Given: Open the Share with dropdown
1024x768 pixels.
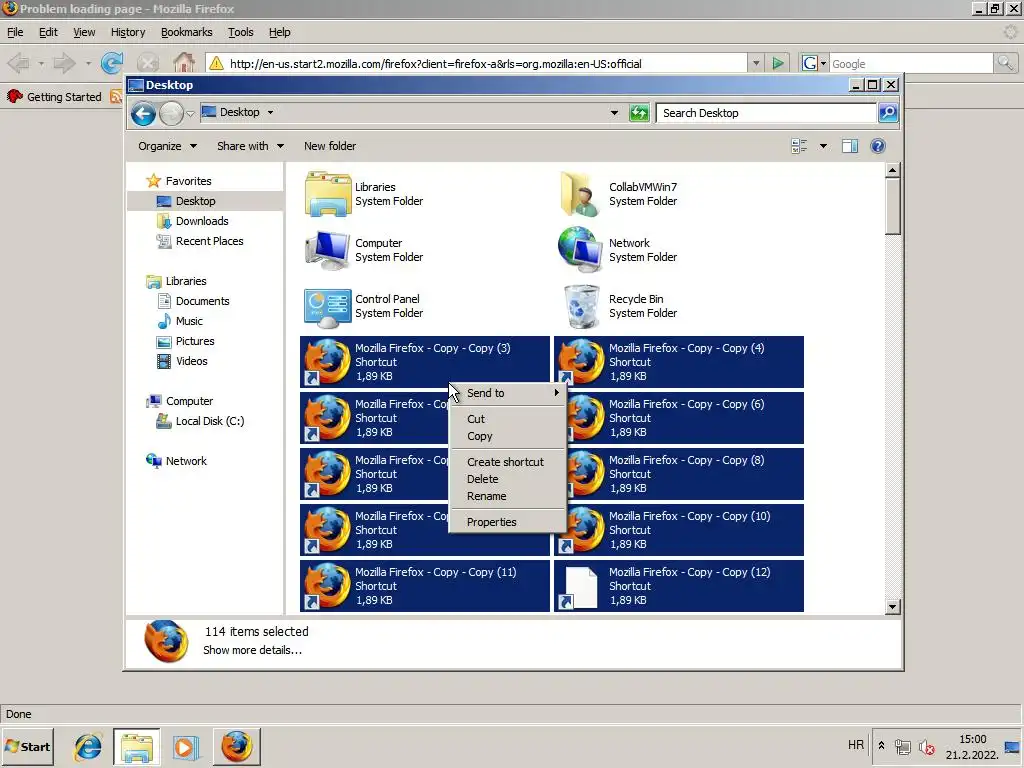Looking at the screenshot, I should (250, 146).
